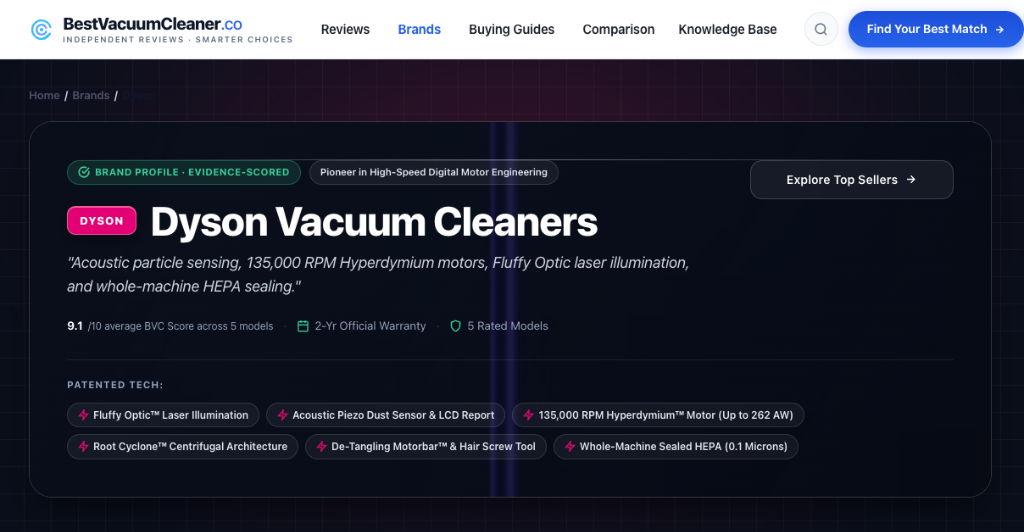1024x532 pixels.
Task: Click the pink DYSON brand tag
Action: (x=101, y=221)
